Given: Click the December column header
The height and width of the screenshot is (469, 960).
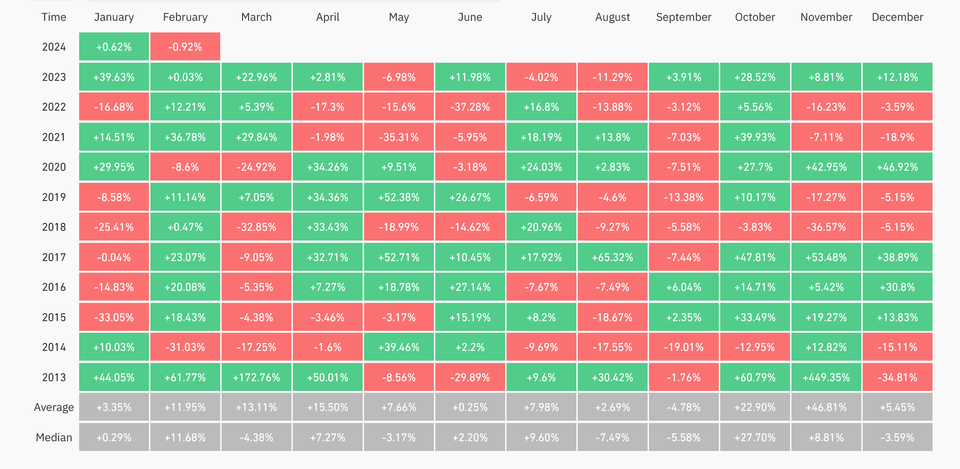Looking at the screenshot, I should [897, 17].
